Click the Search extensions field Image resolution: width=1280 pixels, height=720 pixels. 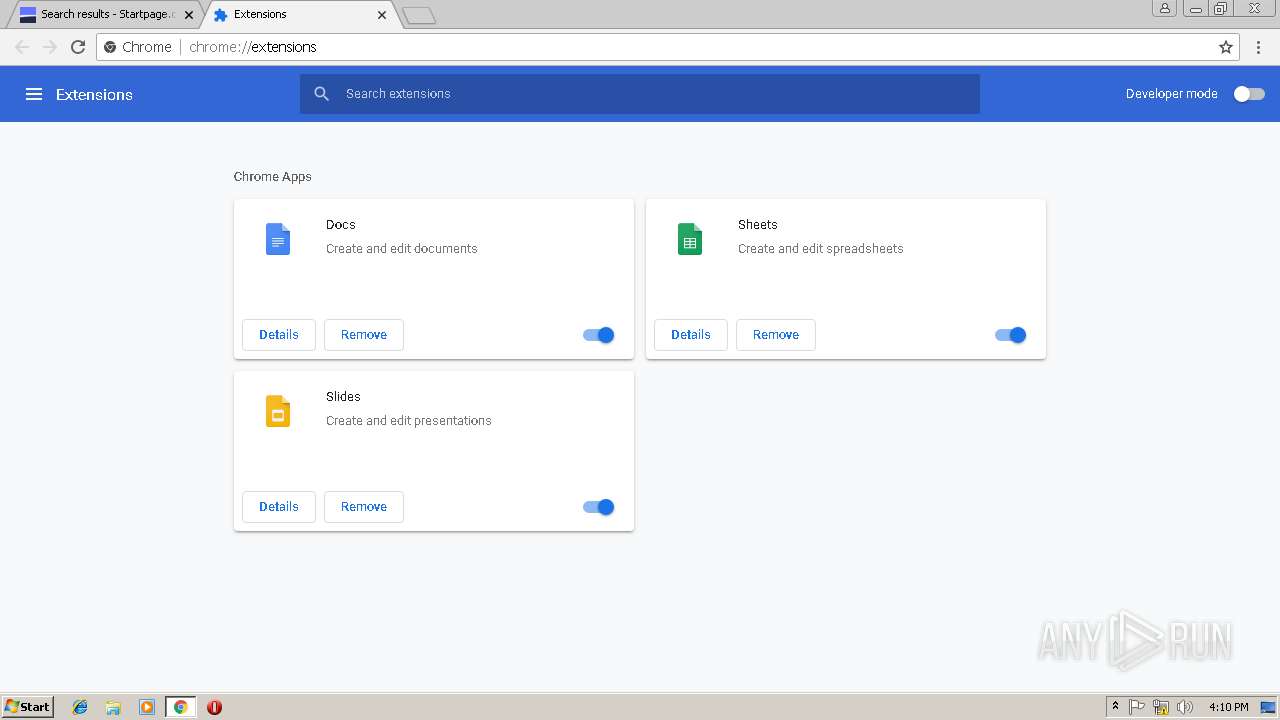[640, 94]
